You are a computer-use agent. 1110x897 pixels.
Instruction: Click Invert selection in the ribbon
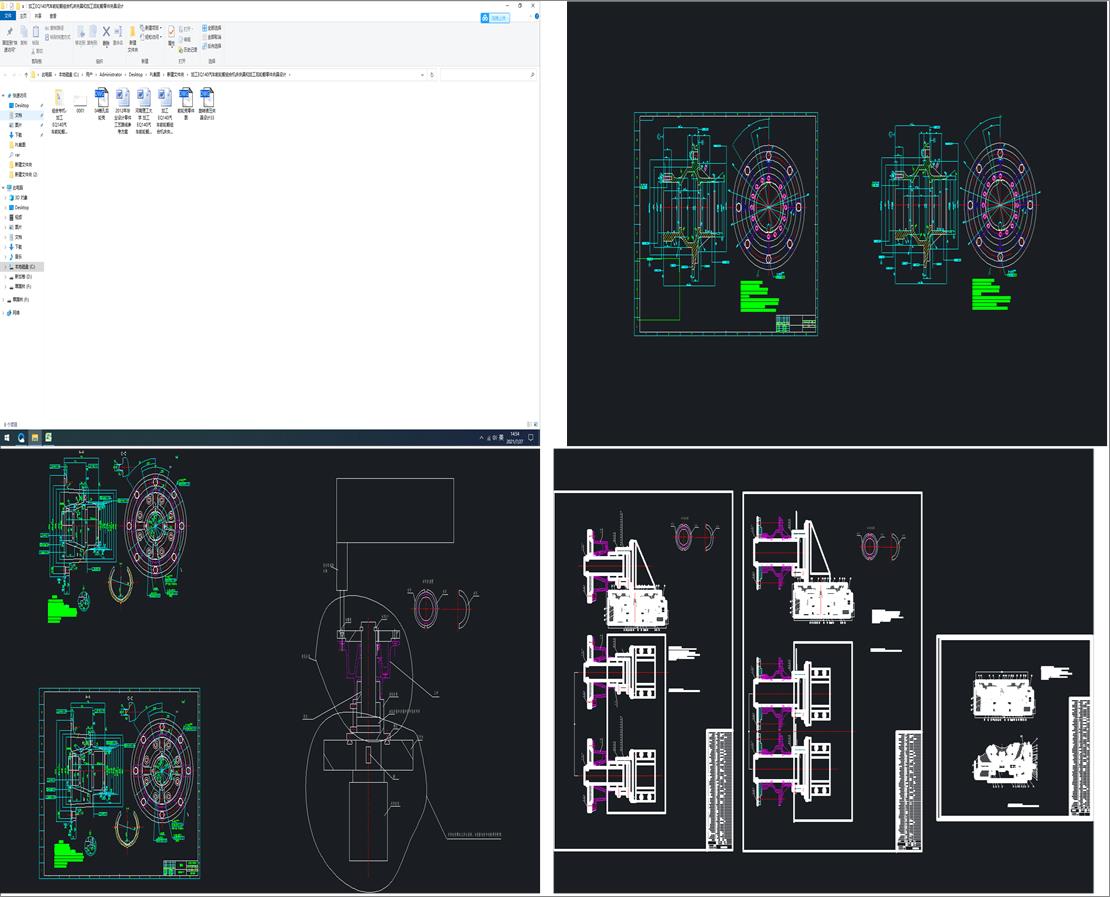tap(212, 46)
